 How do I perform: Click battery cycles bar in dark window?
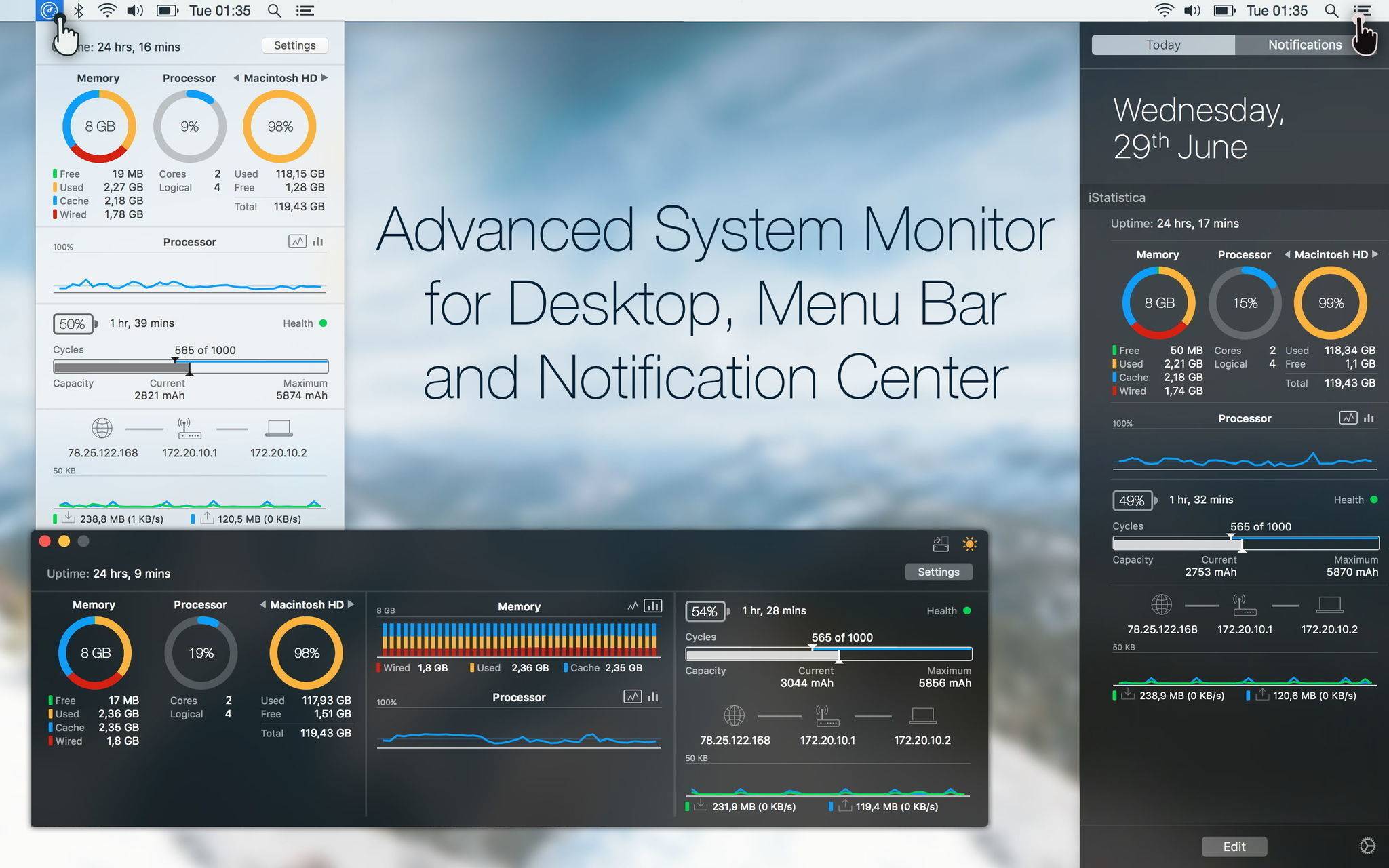tap(829, 654)
